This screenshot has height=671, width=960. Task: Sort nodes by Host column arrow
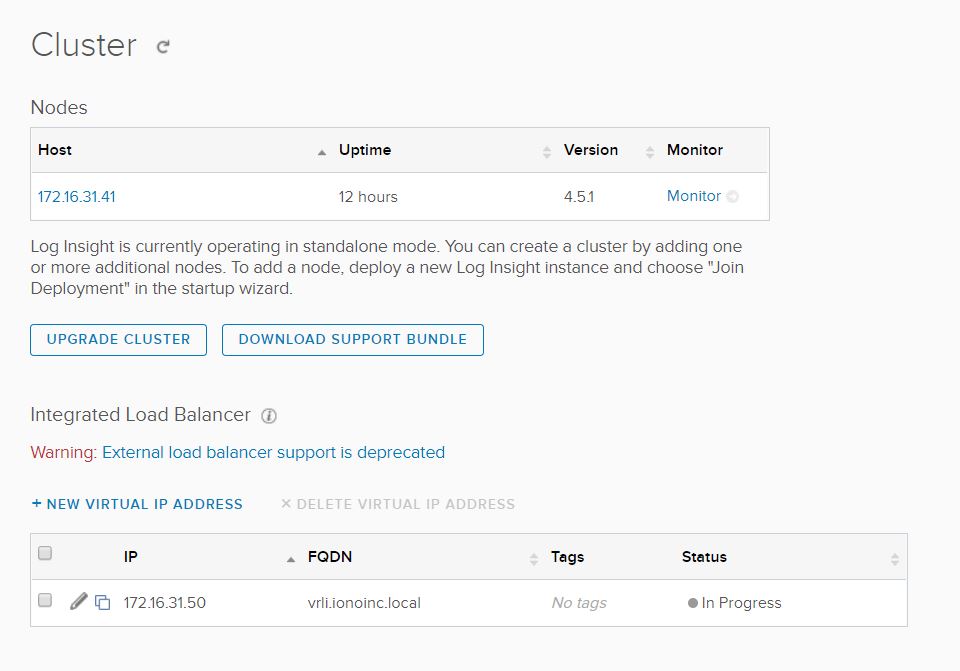tap(321, 152)
